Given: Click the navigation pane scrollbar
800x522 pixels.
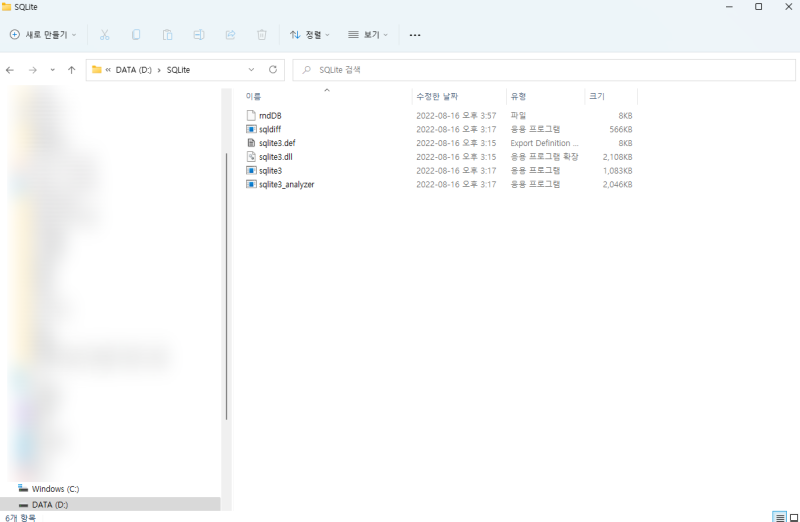Looking at the screenshot, I should (227, 286).
